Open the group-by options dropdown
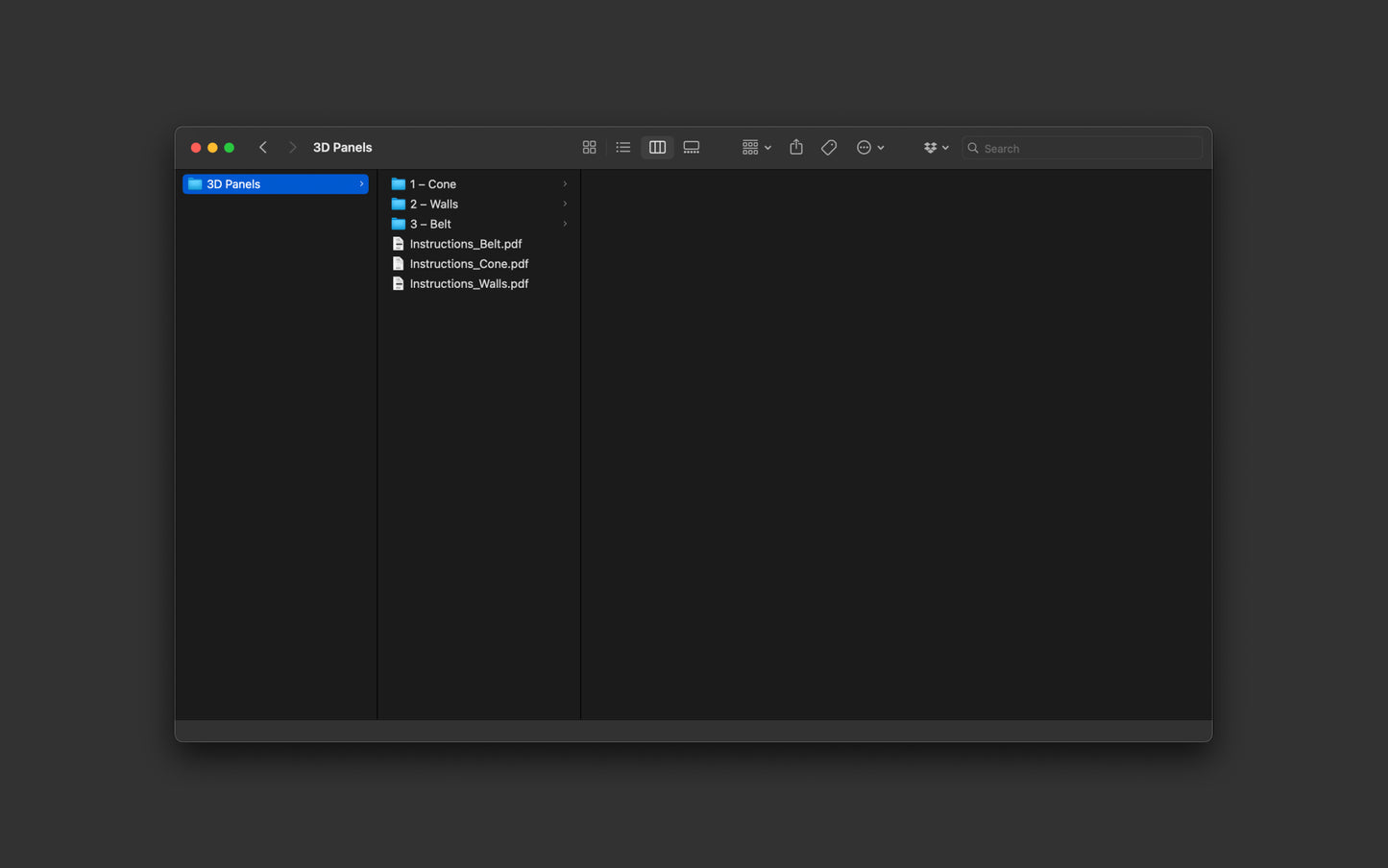Image resolution: width=1388 pixels, height=868 pixels. pos(756,148)
